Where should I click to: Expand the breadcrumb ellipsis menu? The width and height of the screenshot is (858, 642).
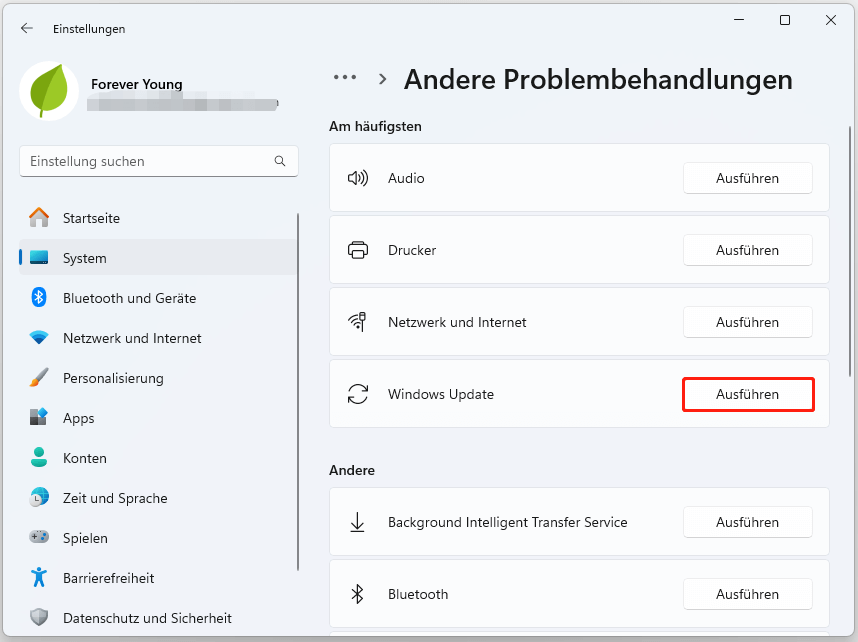[x=345, y=78]
